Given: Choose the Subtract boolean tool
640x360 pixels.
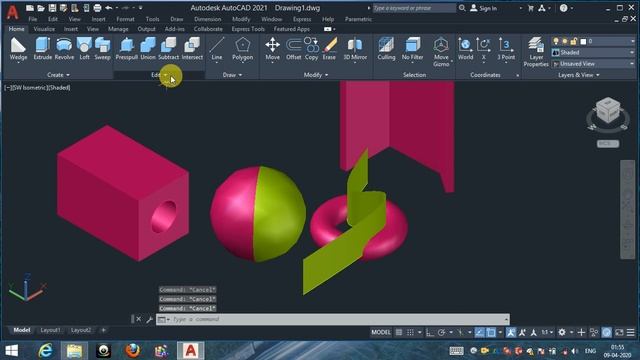Looking at the screenshot, I should (169, 49).
